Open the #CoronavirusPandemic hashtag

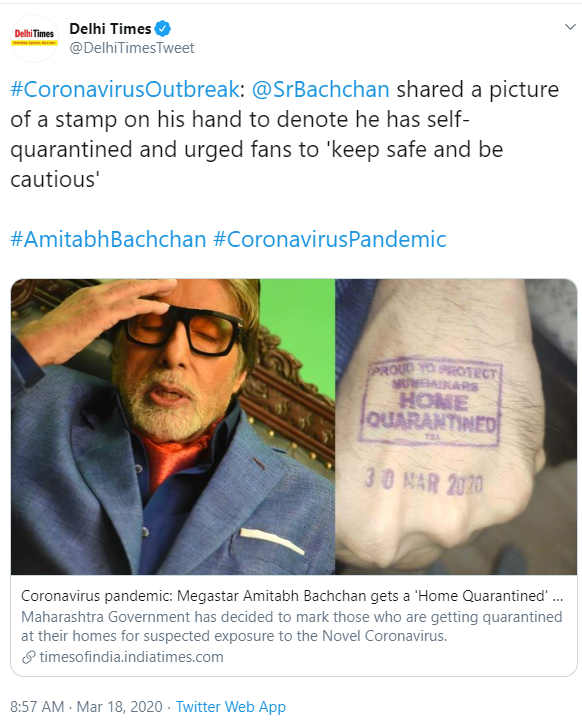(330, 240)
